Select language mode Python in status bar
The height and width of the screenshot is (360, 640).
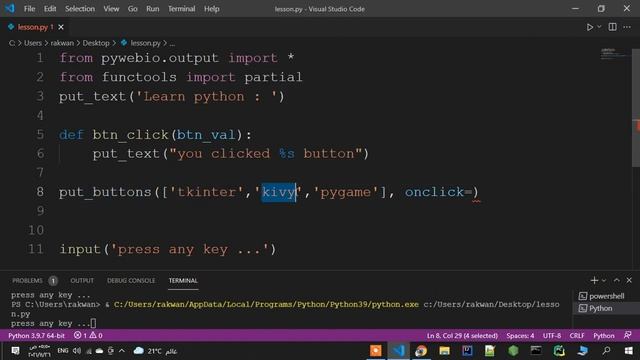(604, 336)
